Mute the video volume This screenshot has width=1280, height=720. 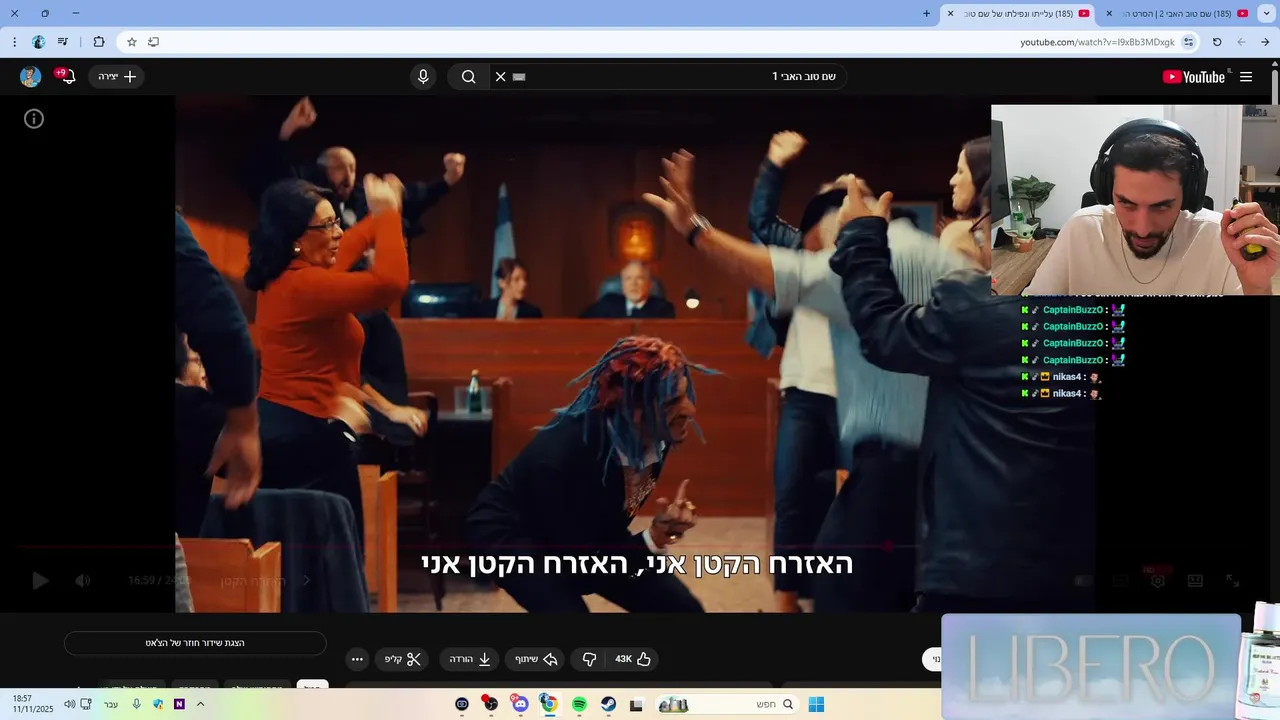click(x=83, y=581)
